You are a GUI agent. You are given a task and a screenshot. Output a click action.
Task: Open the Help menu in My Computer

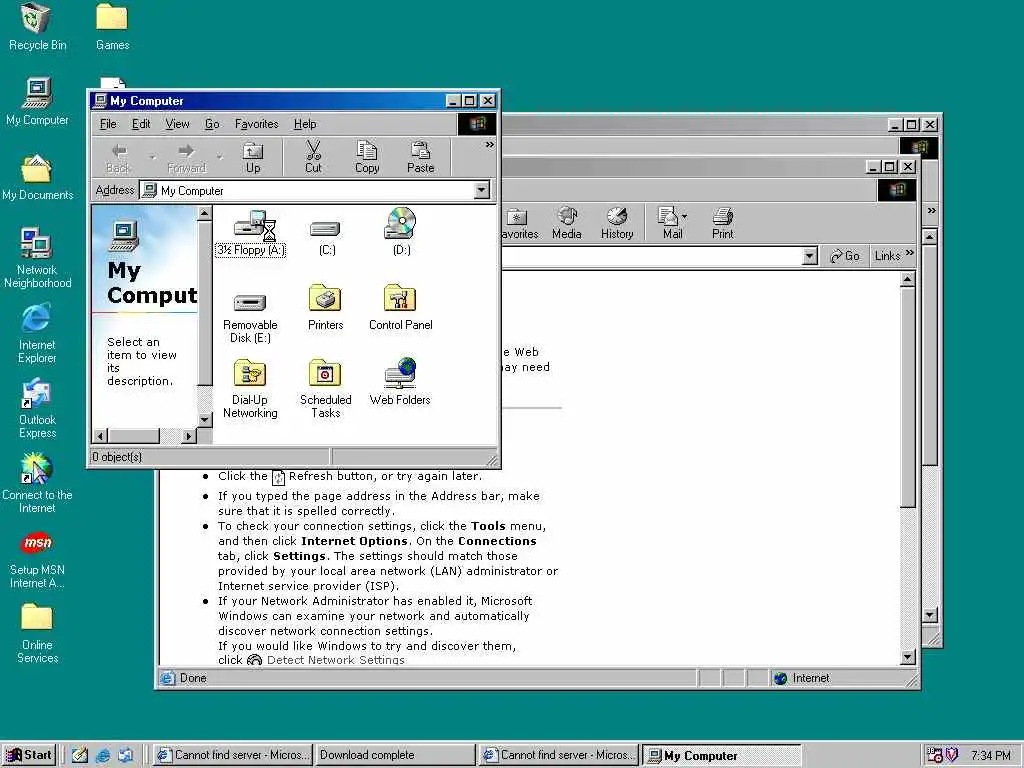(305, 124)
